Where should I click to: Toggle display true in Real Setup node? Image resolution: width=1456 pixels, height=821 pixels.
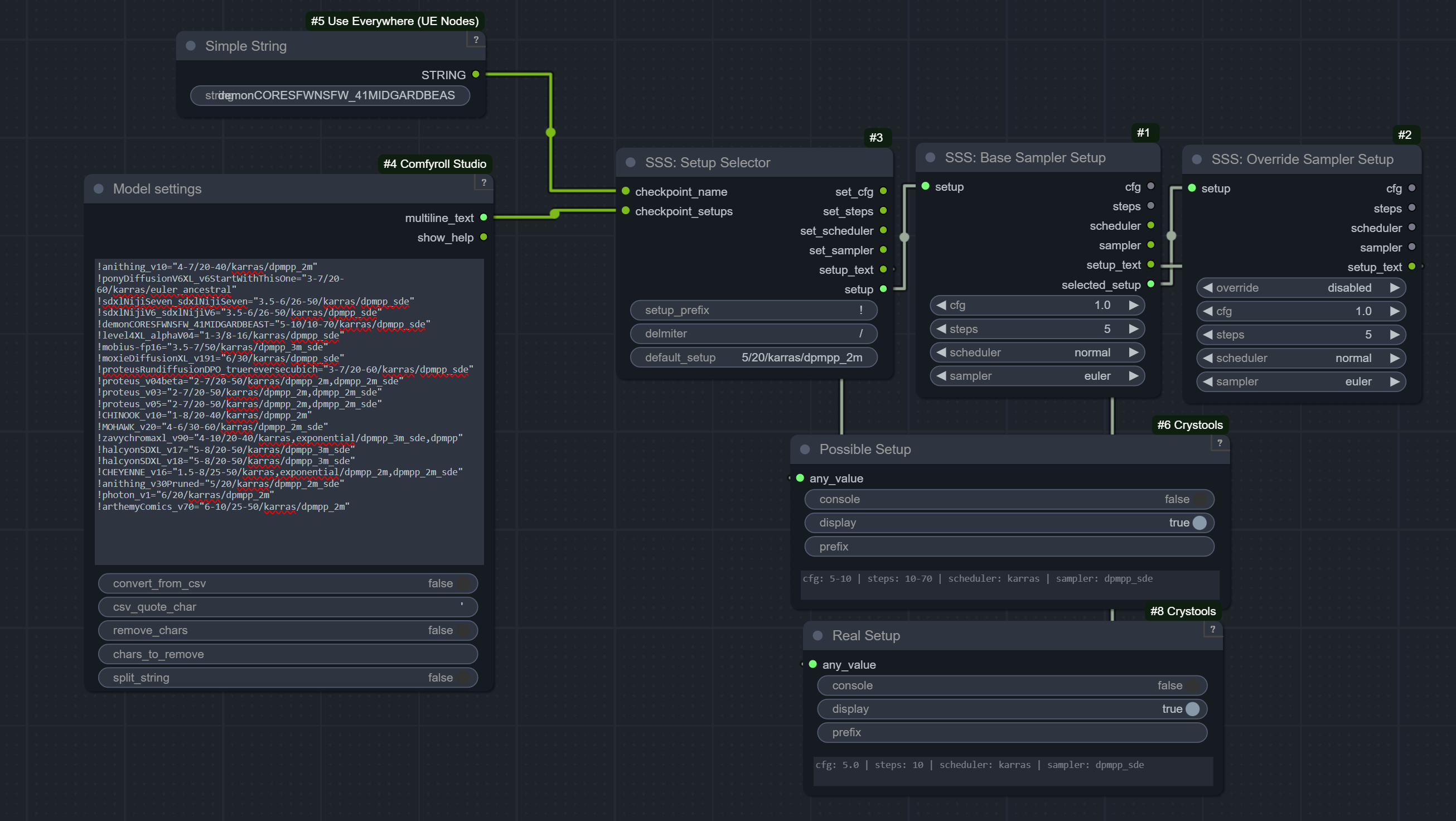pos(1192,708)
